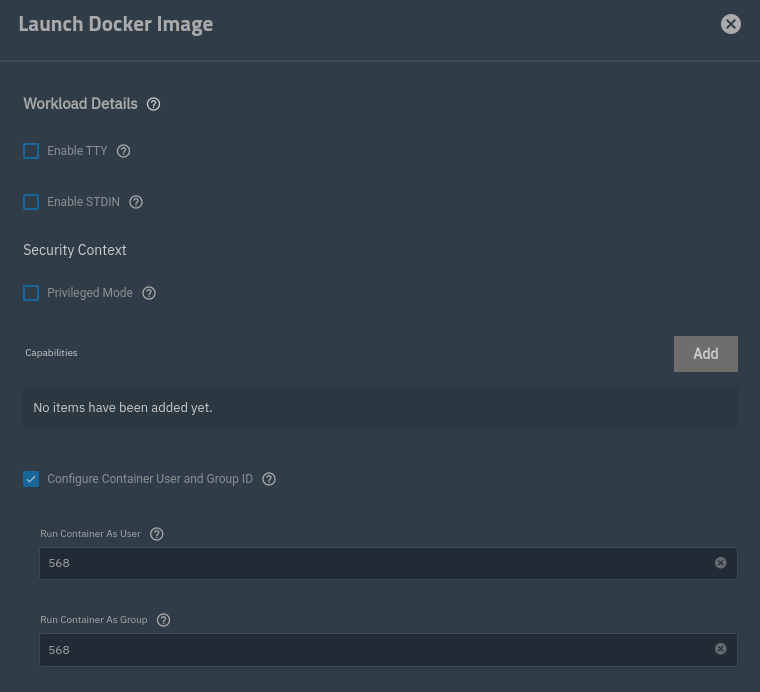Clear the Run Container As Group value
Screen dimensions: 760x692
coord(720,649)
